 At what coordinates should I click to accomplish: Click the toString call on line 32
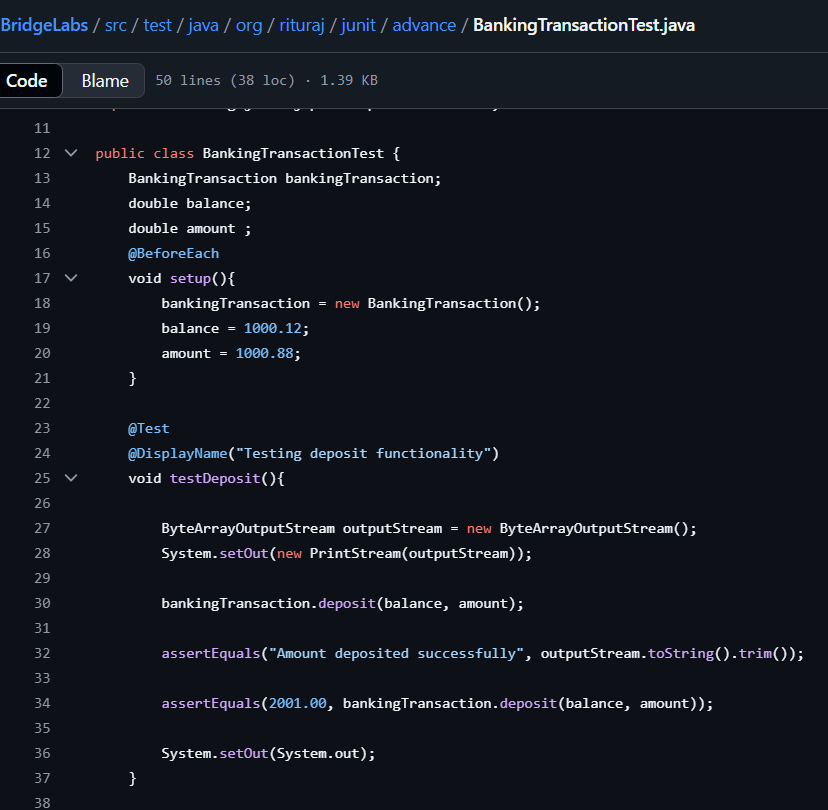click(681, 654)
